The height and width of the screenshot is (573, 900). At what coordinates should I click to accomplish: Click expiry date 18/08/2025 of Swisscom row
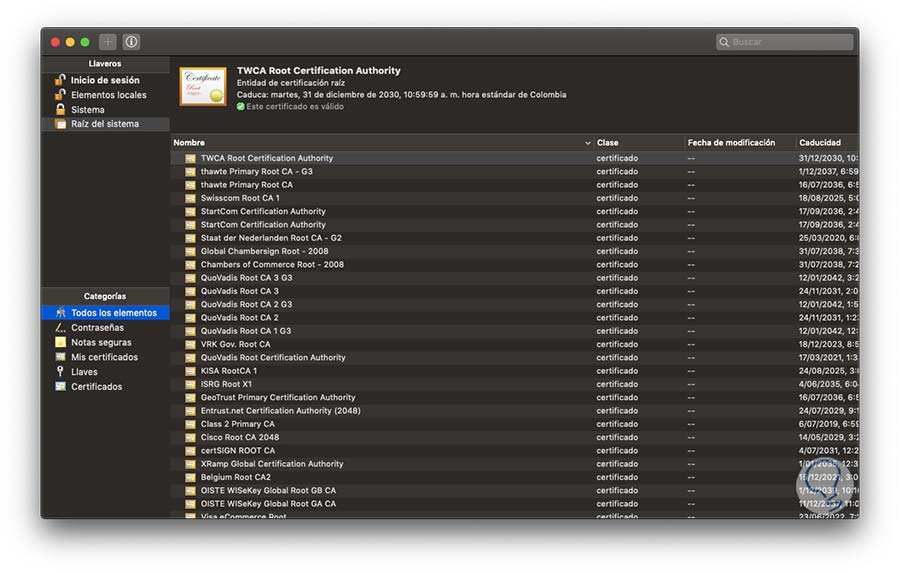[828, 198]
